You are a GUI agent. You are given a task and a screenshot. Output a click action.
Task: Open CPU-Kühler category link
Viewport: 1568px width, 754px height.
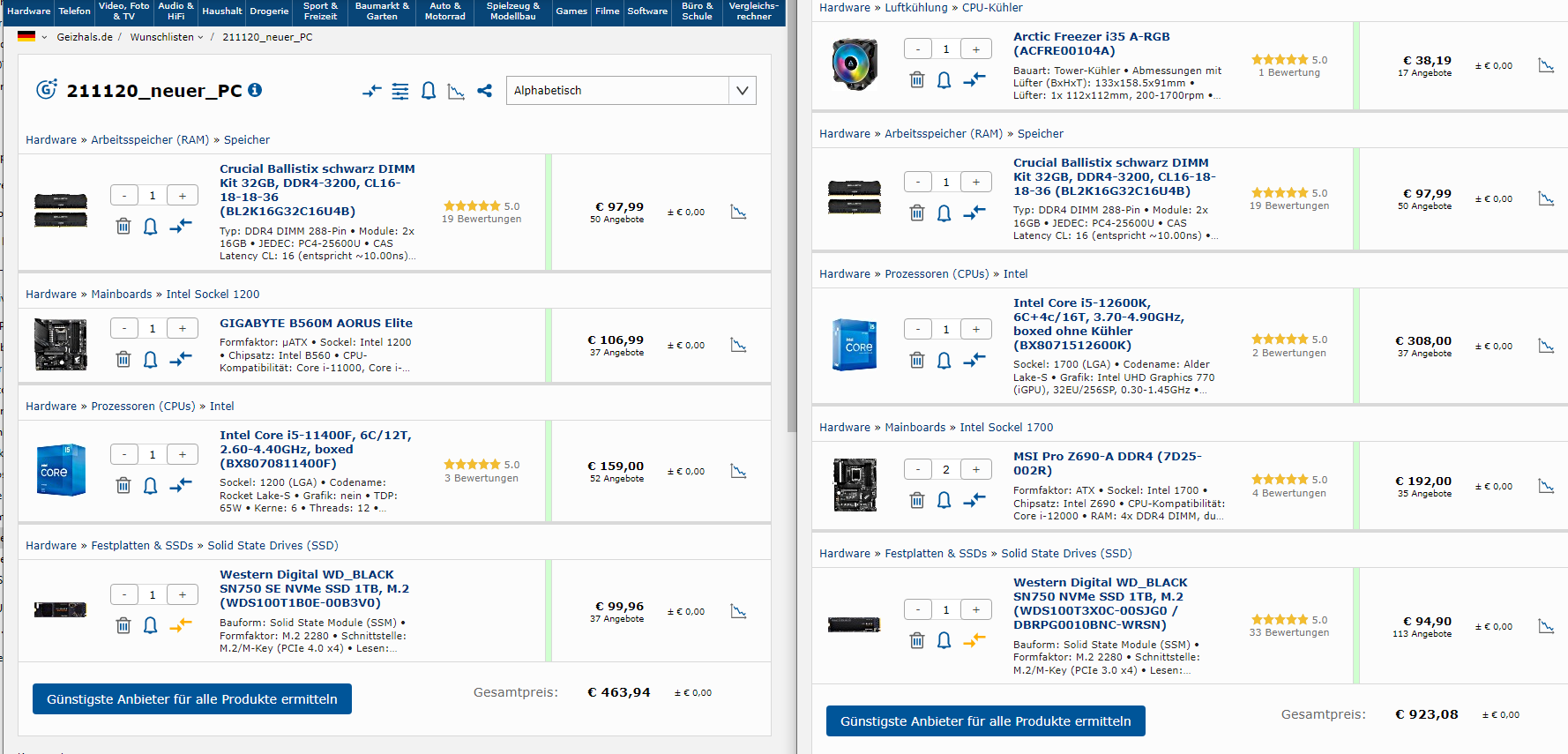992,7
